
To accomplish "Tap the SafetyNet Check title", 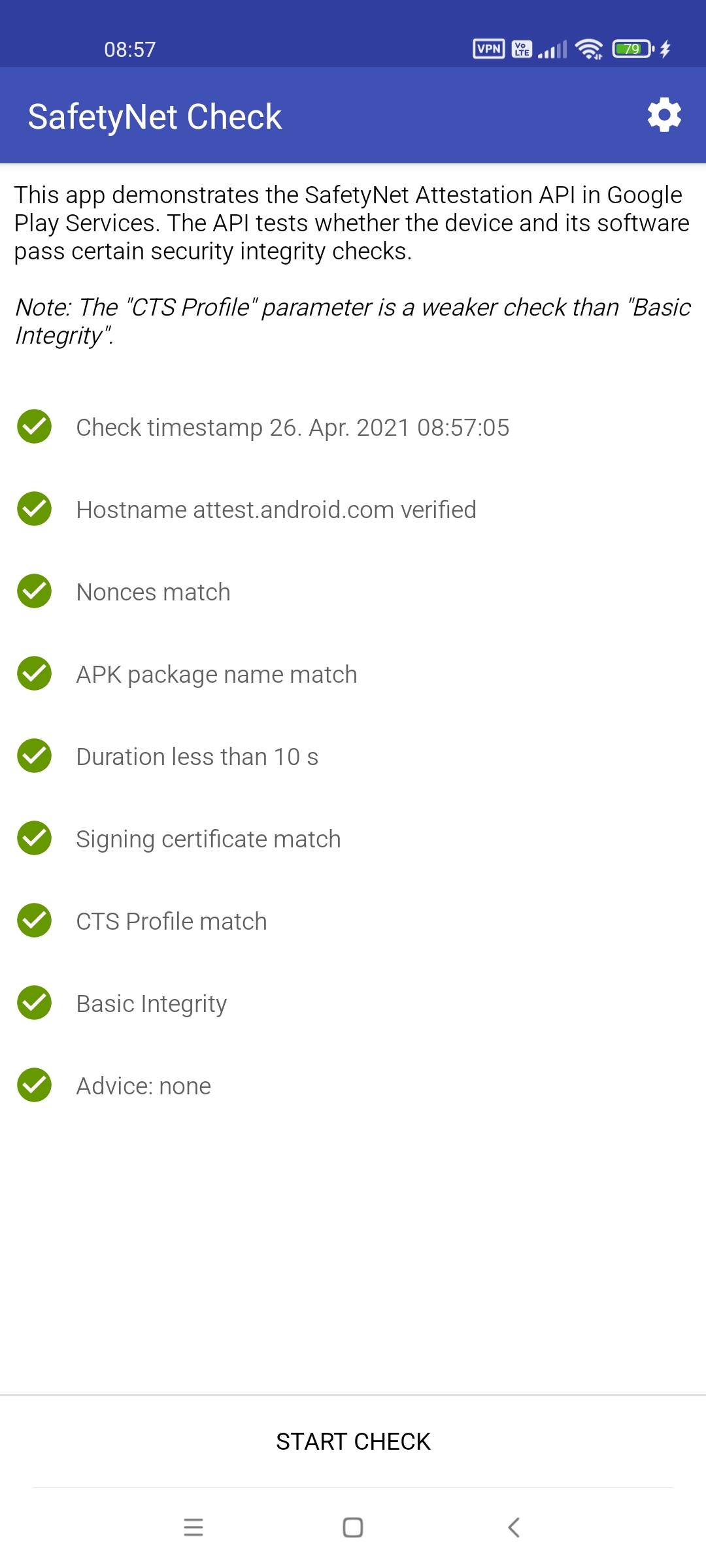I will click(155, 117).
